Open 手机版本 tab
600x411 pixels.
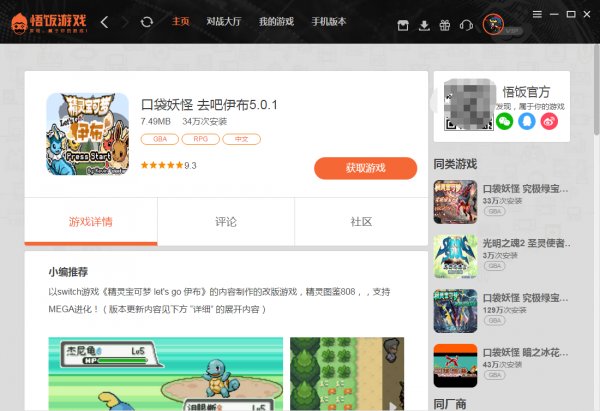click(x=329, y=21)
